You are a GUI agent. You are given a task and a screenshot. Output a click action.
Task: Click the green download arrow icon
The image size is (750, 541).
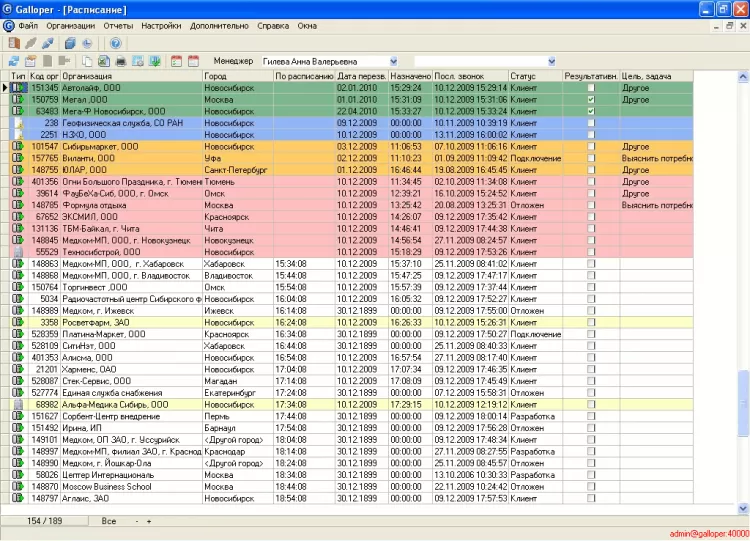pos(155,61)
